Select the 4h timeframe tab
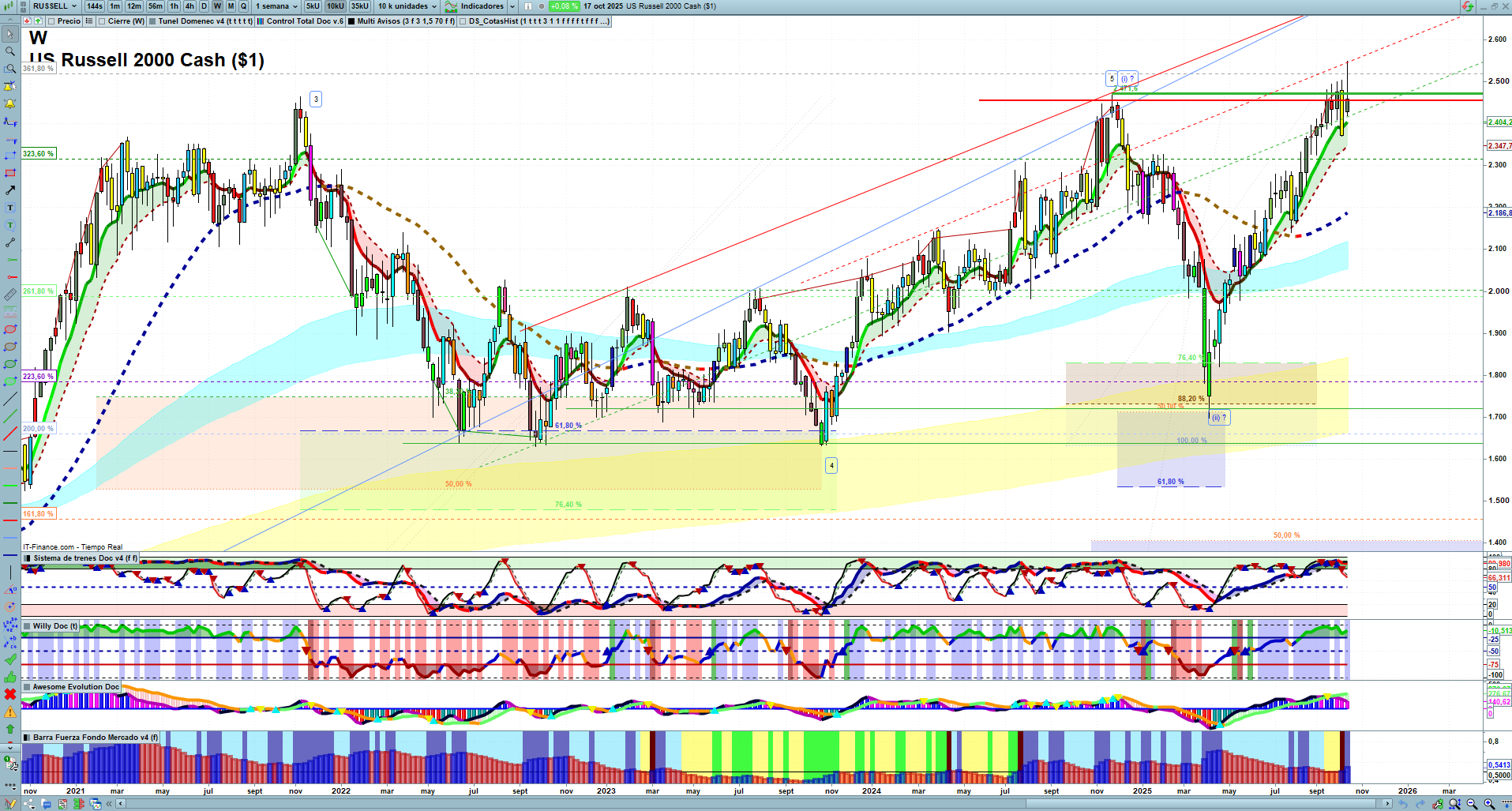 [189, 6]
